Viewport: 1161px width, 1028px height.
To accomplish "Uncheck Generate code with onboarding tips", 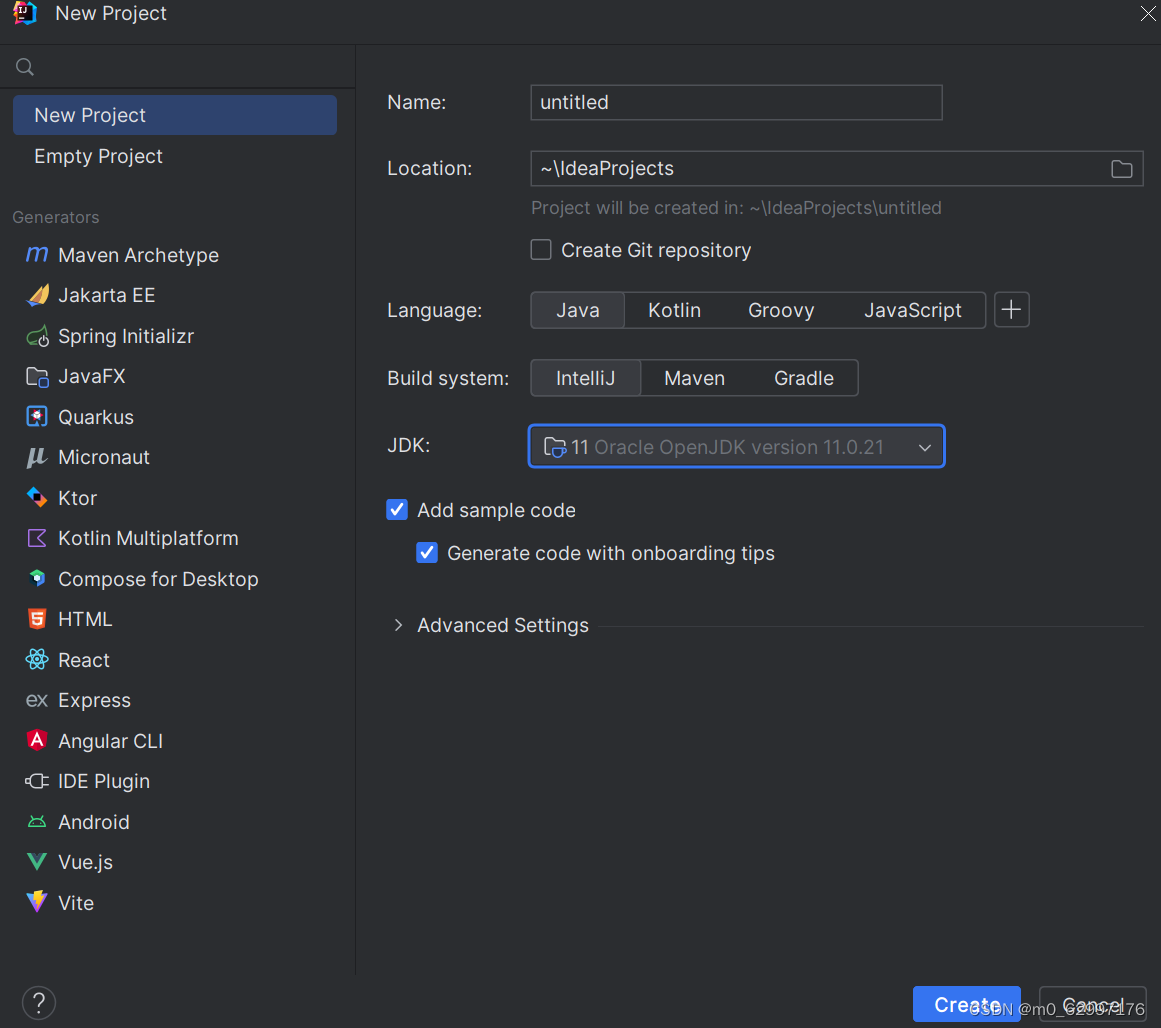I will pos(427,552).
